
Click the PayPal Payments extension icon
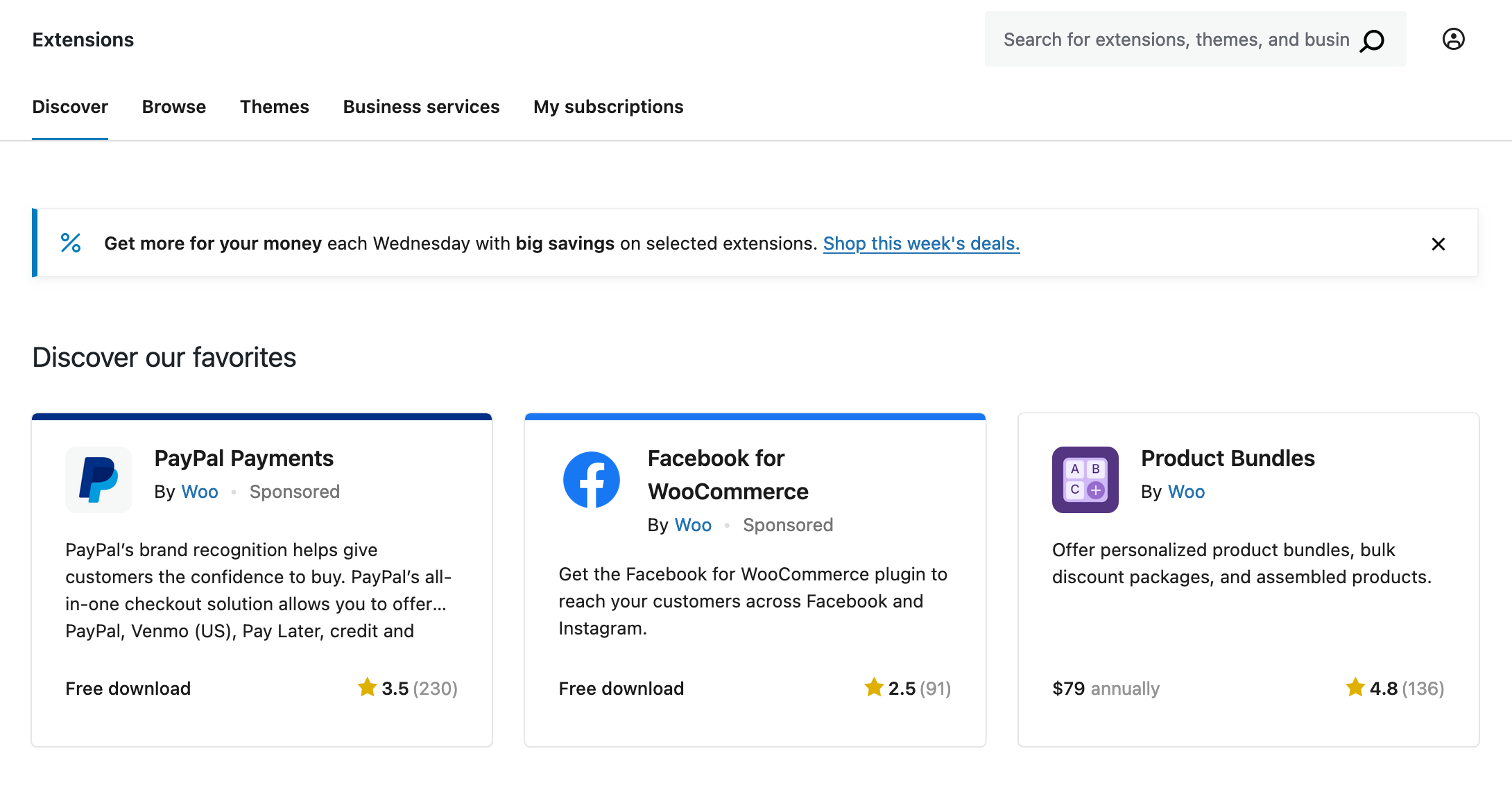coord(98,479)
